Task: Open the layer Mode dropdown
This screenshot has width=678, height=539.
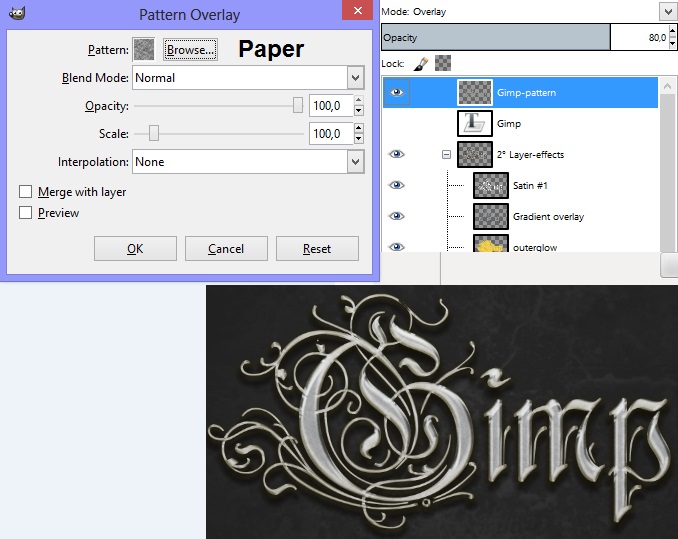Action: pyautogui.click(x=667, y=11)
